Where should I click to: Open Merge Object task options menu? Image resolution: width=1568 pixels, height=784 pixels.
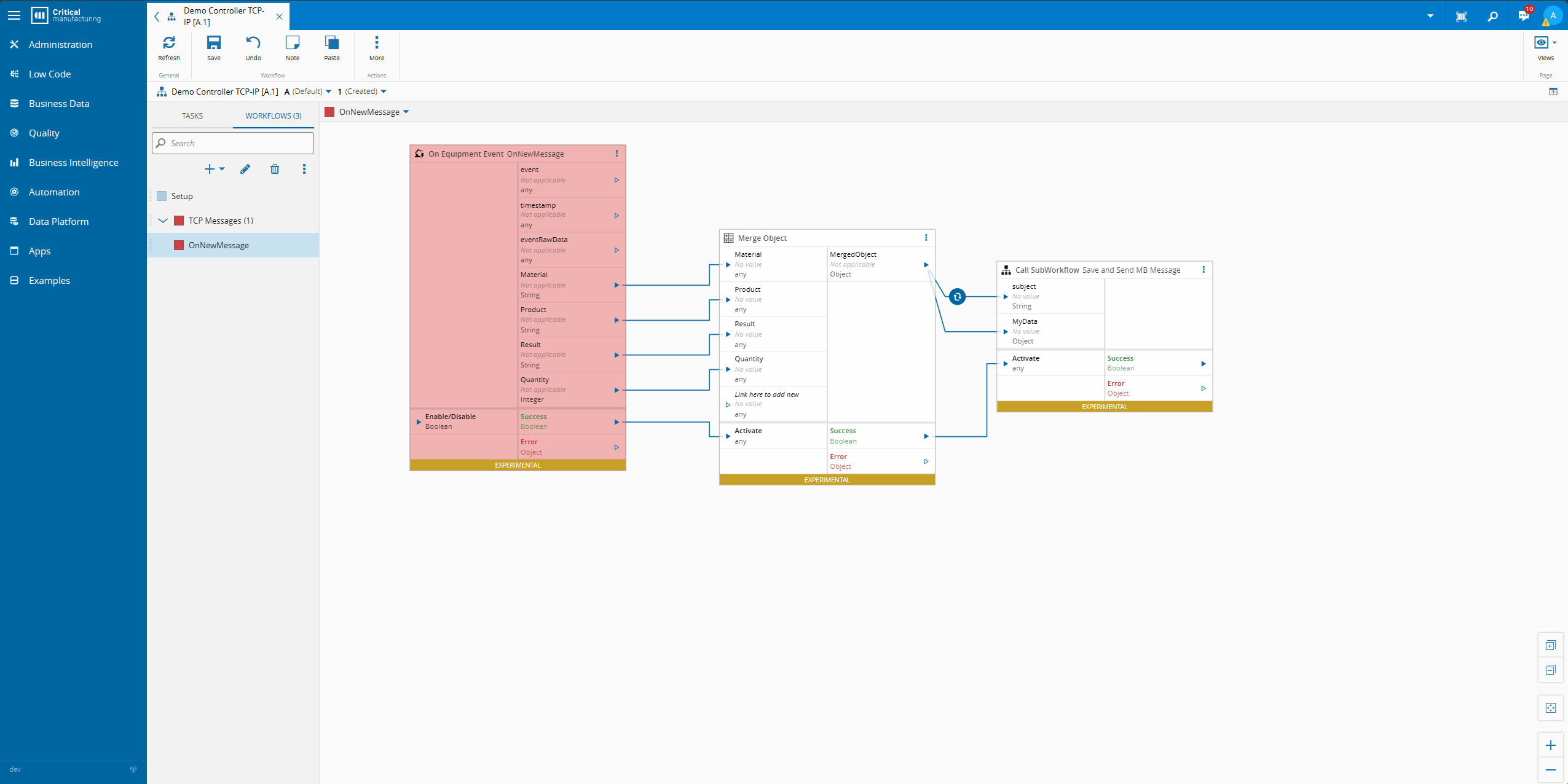point(926,238)
